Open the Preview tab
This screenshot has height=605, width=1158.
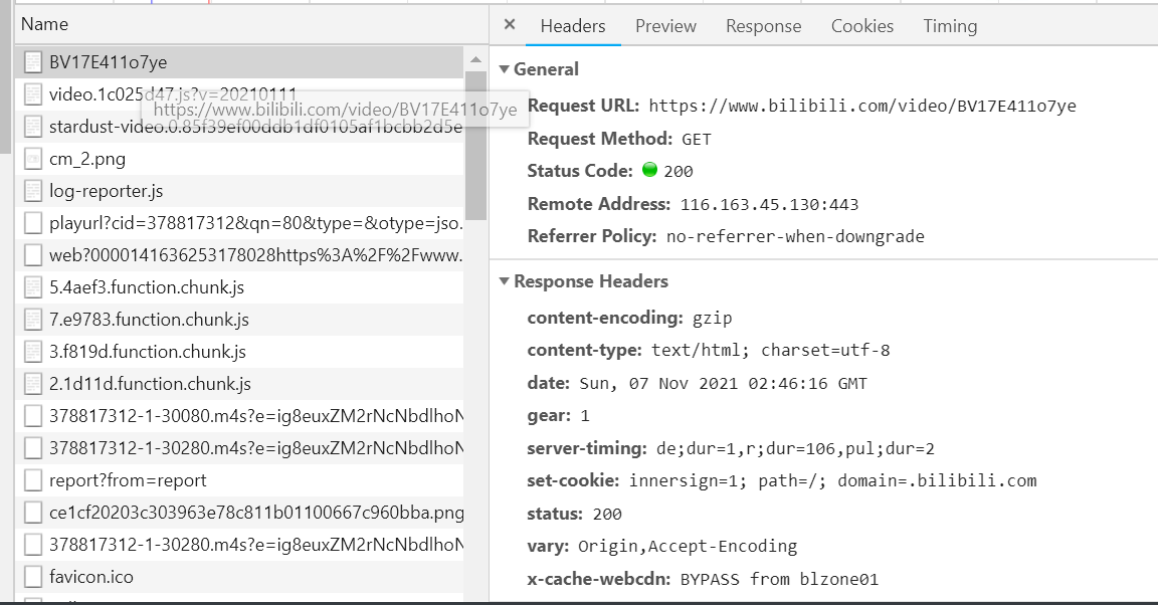tap(665, 26)
